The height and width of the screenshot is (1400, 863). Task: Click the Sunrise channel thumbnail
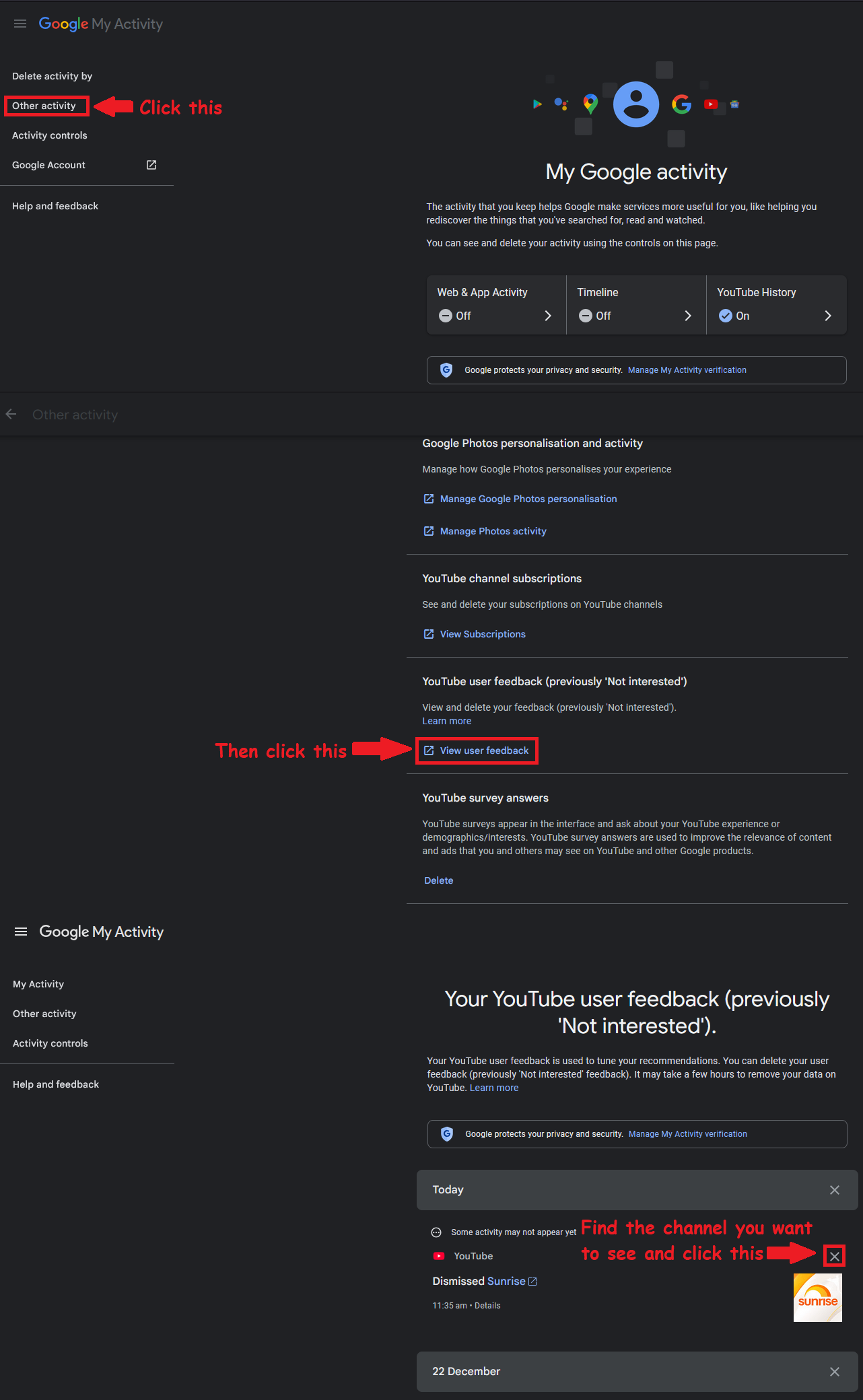(818, 1298)
